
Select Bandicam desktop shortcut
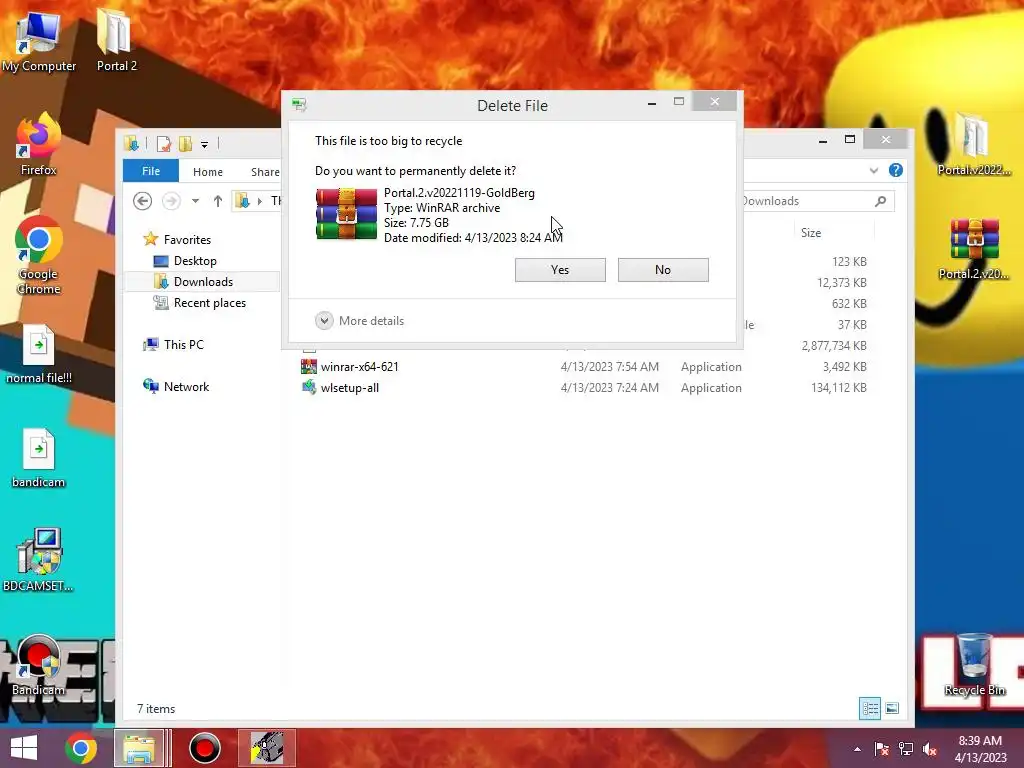coord(39,665)
